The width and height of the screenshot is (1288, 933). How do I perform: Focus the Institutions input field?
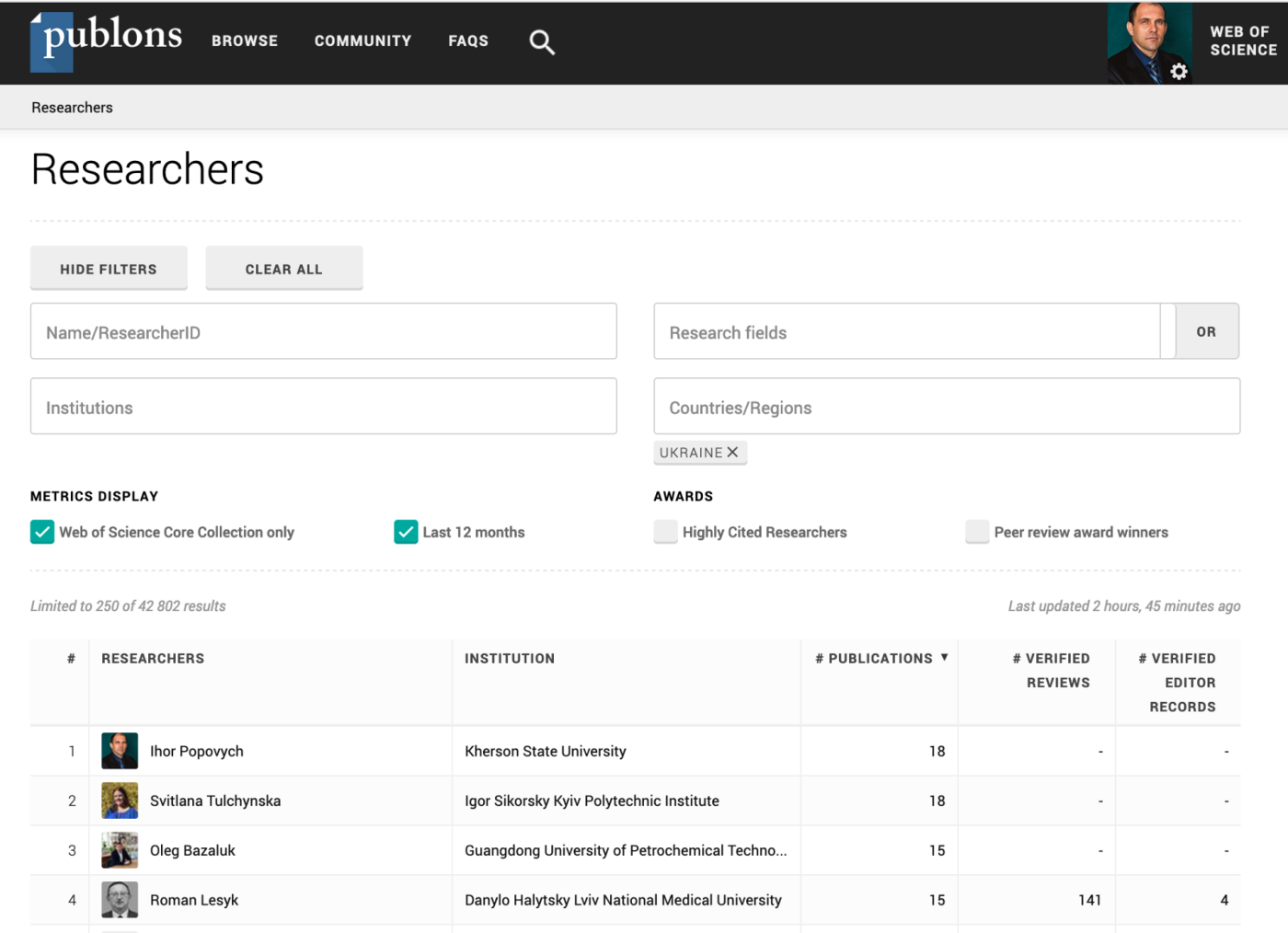[324, 406]
